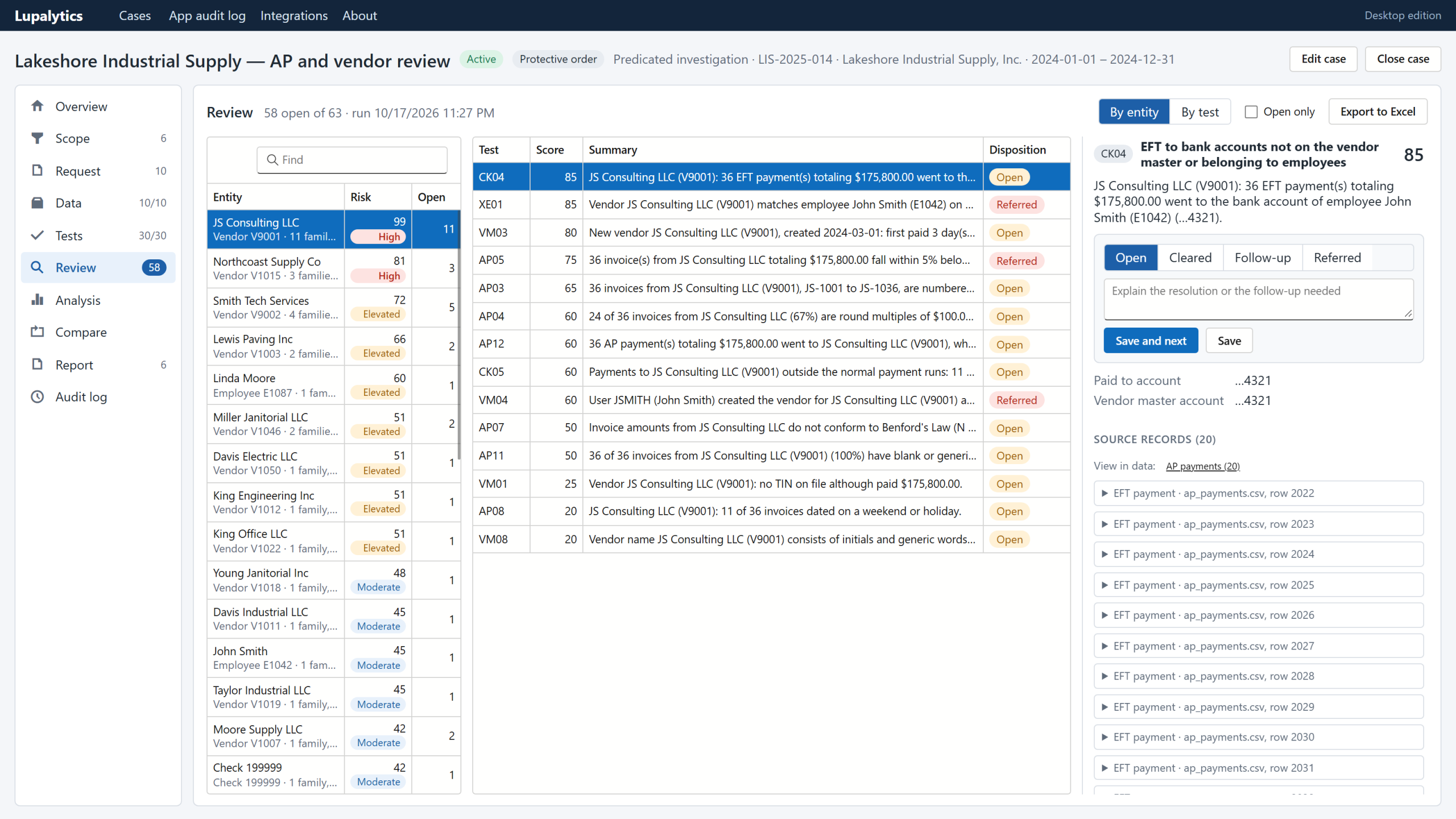Toggle the Open only checkbox

click(1251, 112)
